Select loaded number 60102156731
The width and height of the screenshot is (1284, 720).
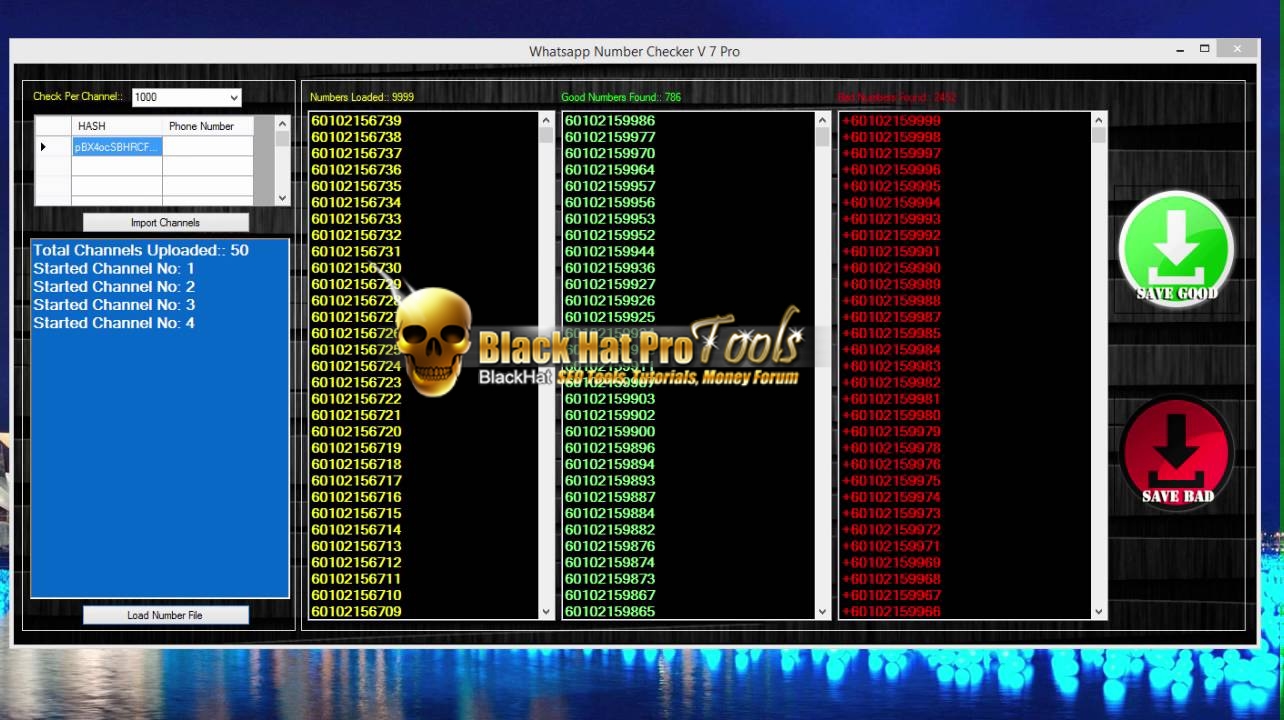point(356,252)
